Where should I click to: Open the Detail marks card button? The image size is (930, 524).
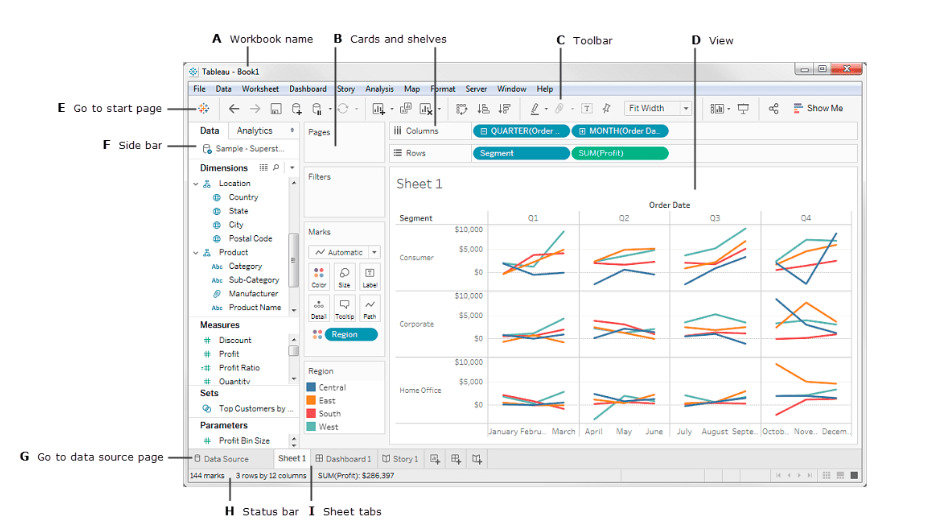tap(319, 309)
